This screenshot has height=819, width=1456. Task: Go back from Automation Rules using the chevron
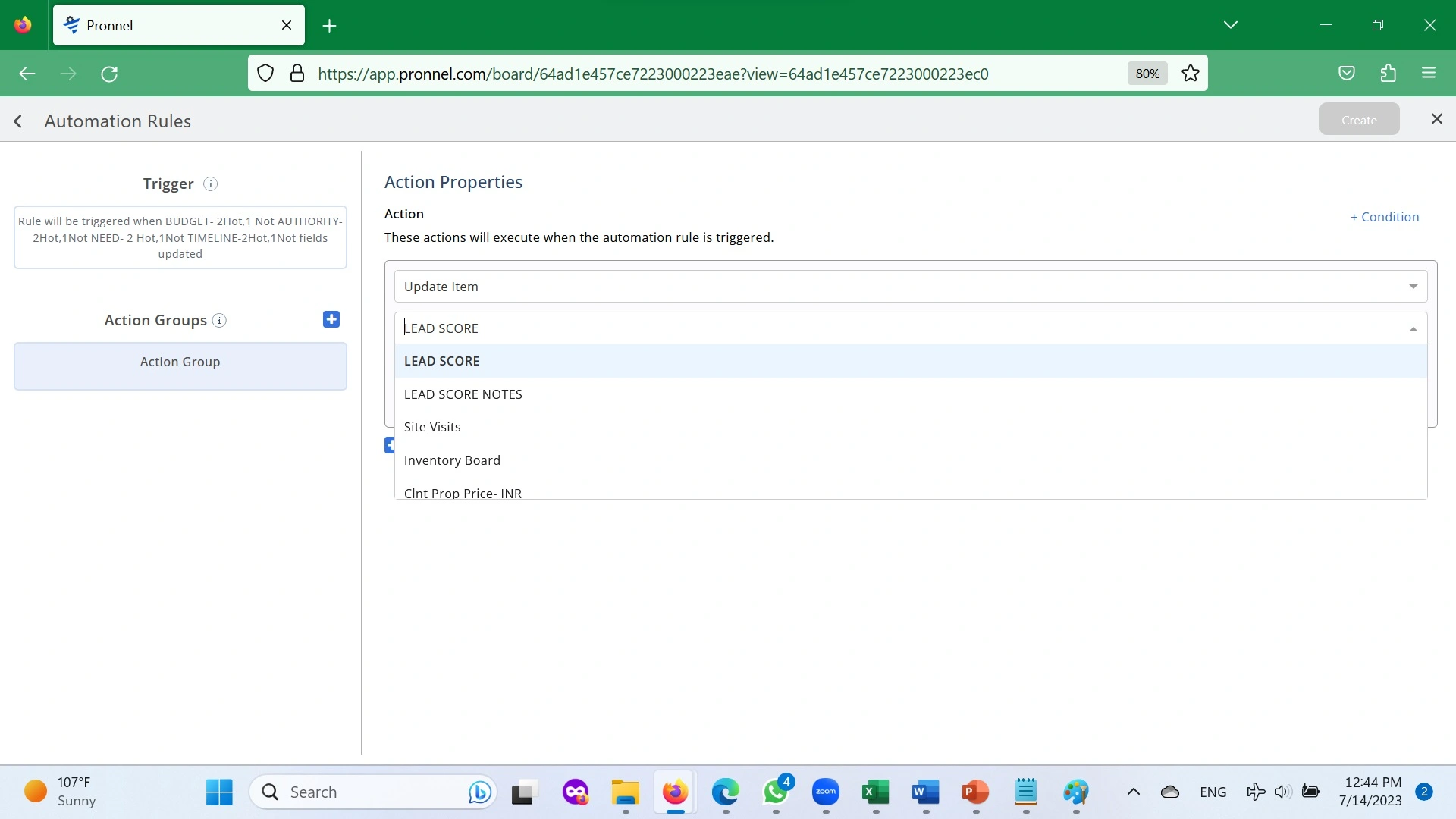pos(18,121)
